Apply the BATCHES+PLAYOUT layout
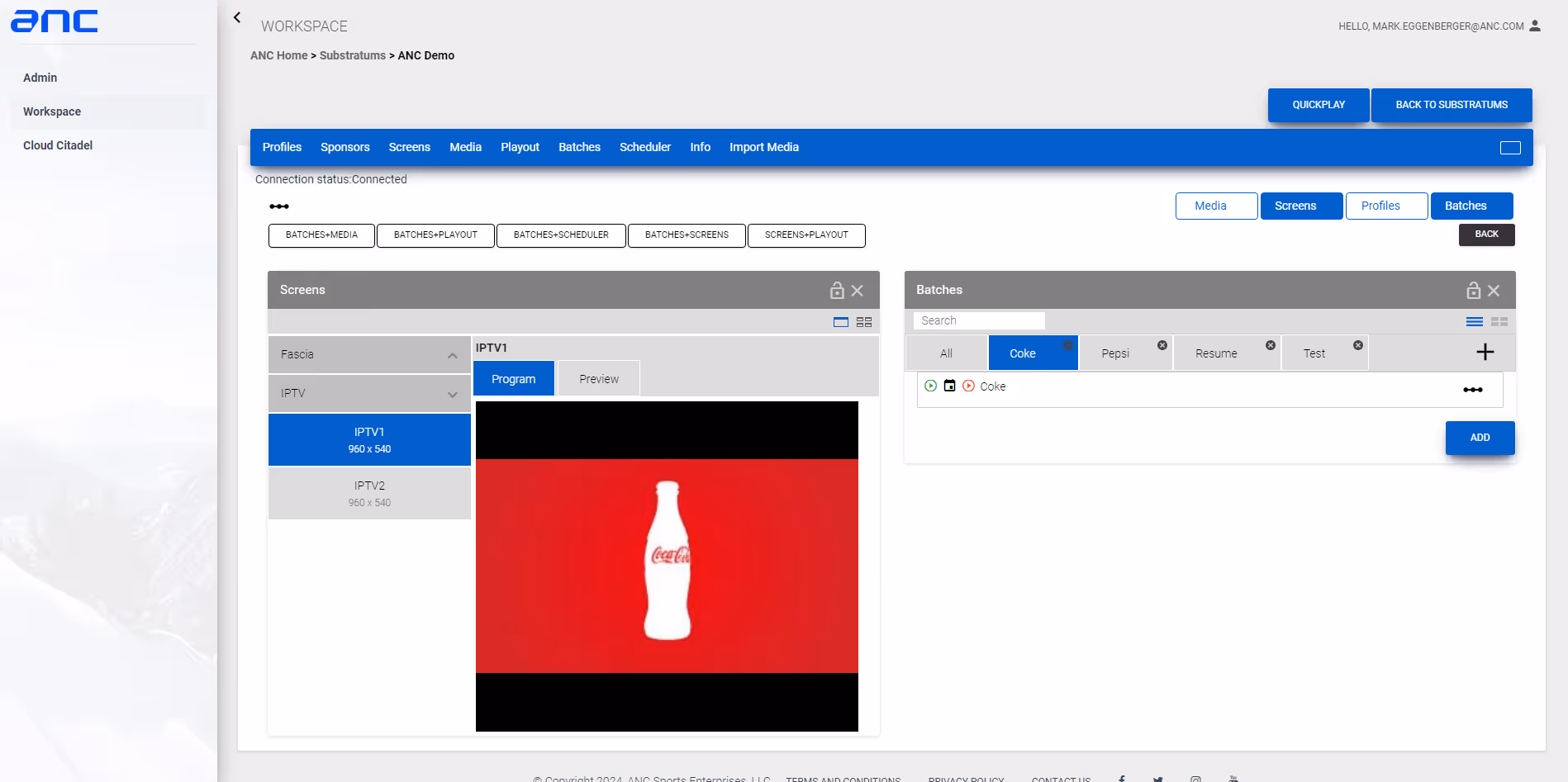 point(435,235)
